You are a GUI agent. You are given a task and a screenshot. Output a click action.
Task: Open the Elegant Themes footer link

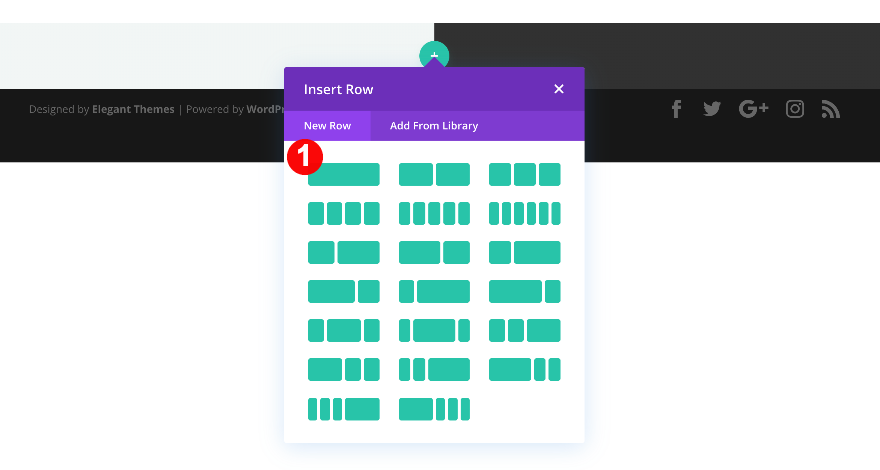(x=133, y=109)
